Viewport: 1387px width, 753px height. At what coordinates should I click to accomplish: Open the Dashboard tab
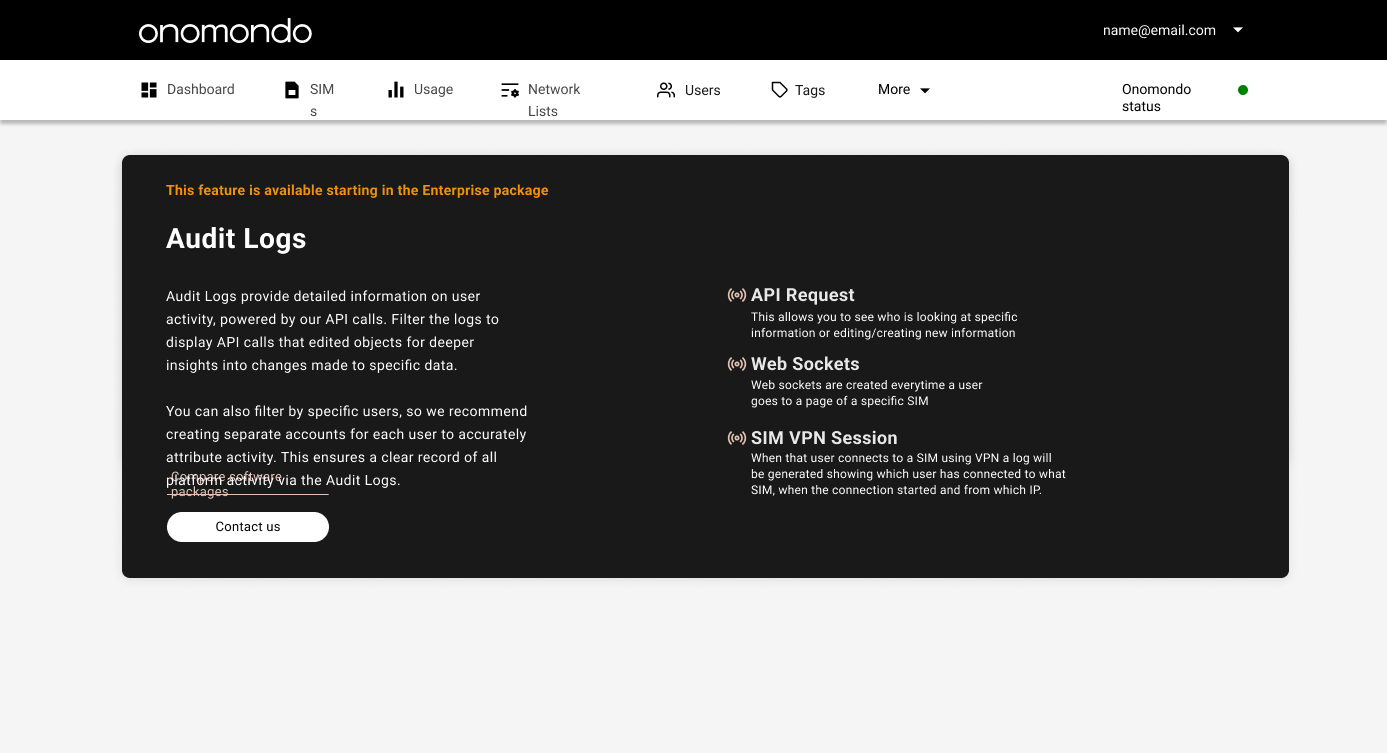coord(188,90)
